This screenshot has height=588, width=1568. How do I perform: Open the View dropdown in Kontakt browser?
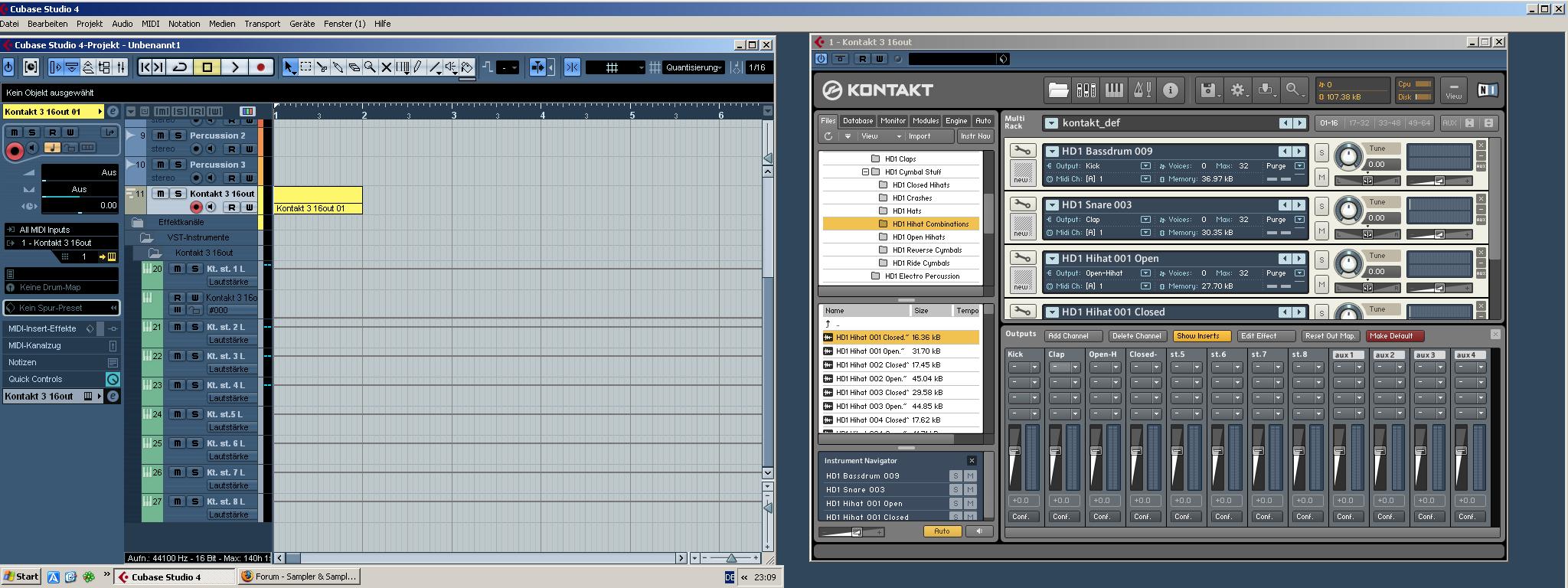click(x=881, y=136)
